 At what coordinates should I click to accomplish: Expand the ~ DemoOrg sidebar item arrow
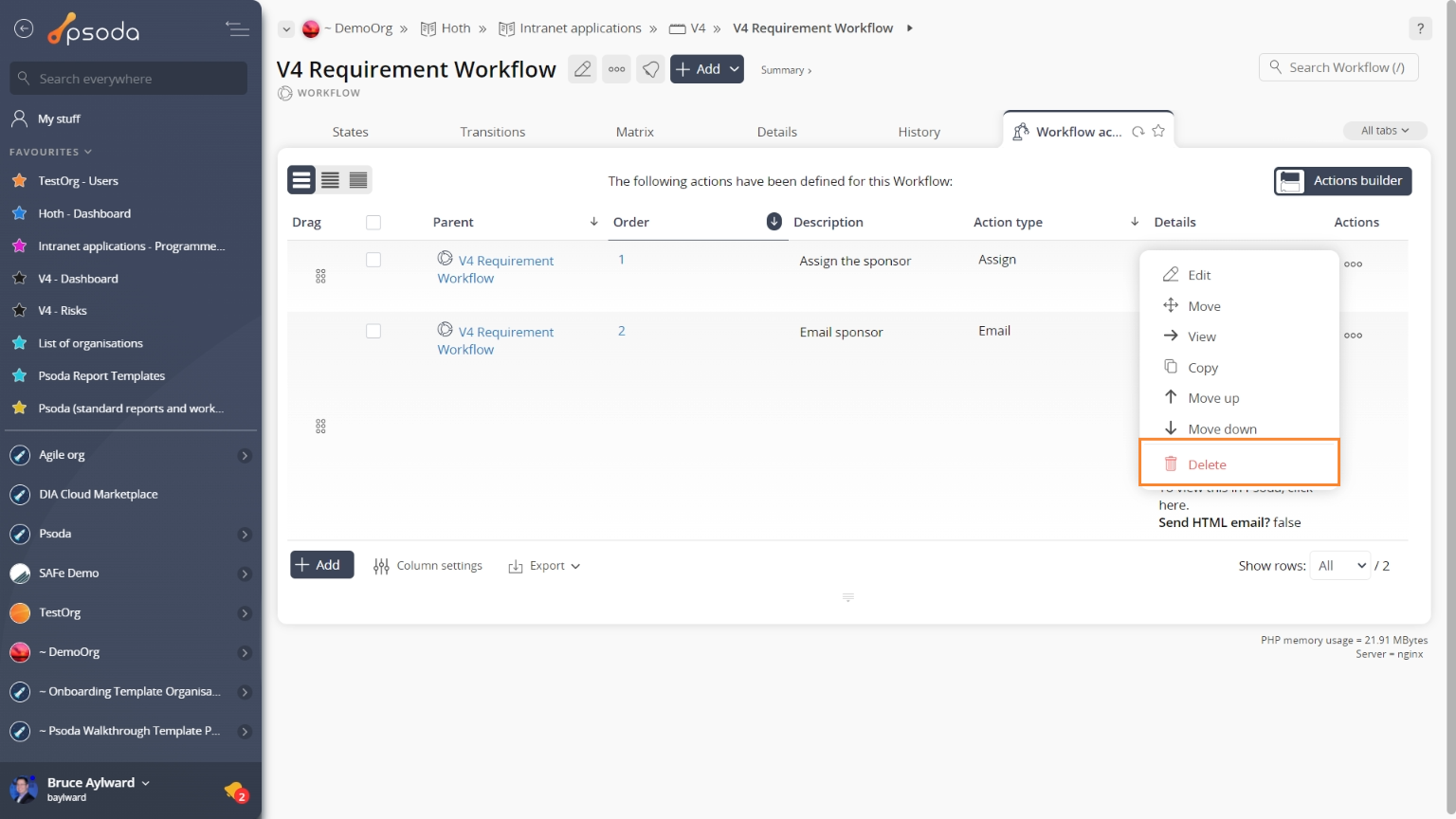245,653
